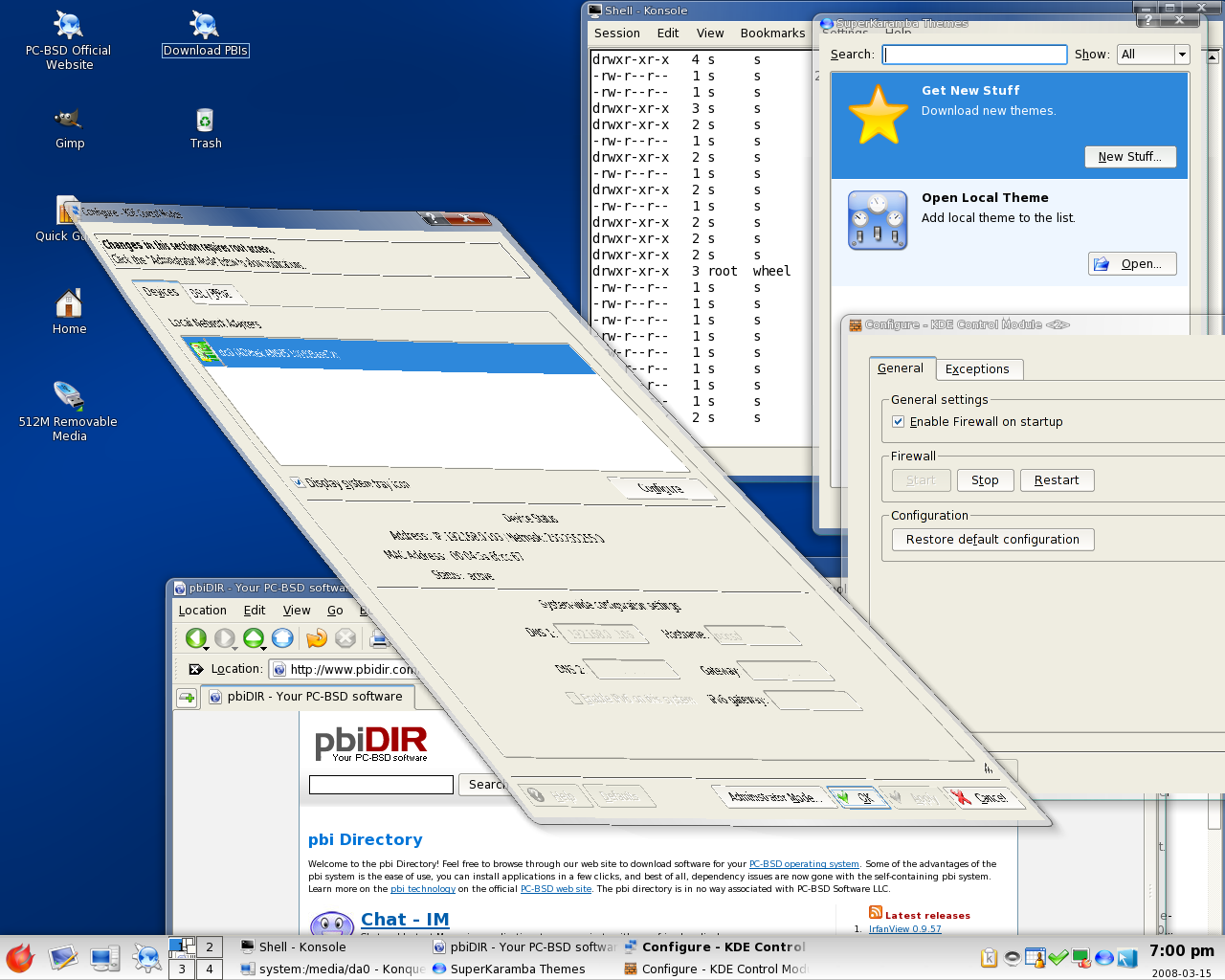Switch to the Exceptions tab
Viewport: 1225px width, 980px height.
pyautogui.click(x=977, y=368)
